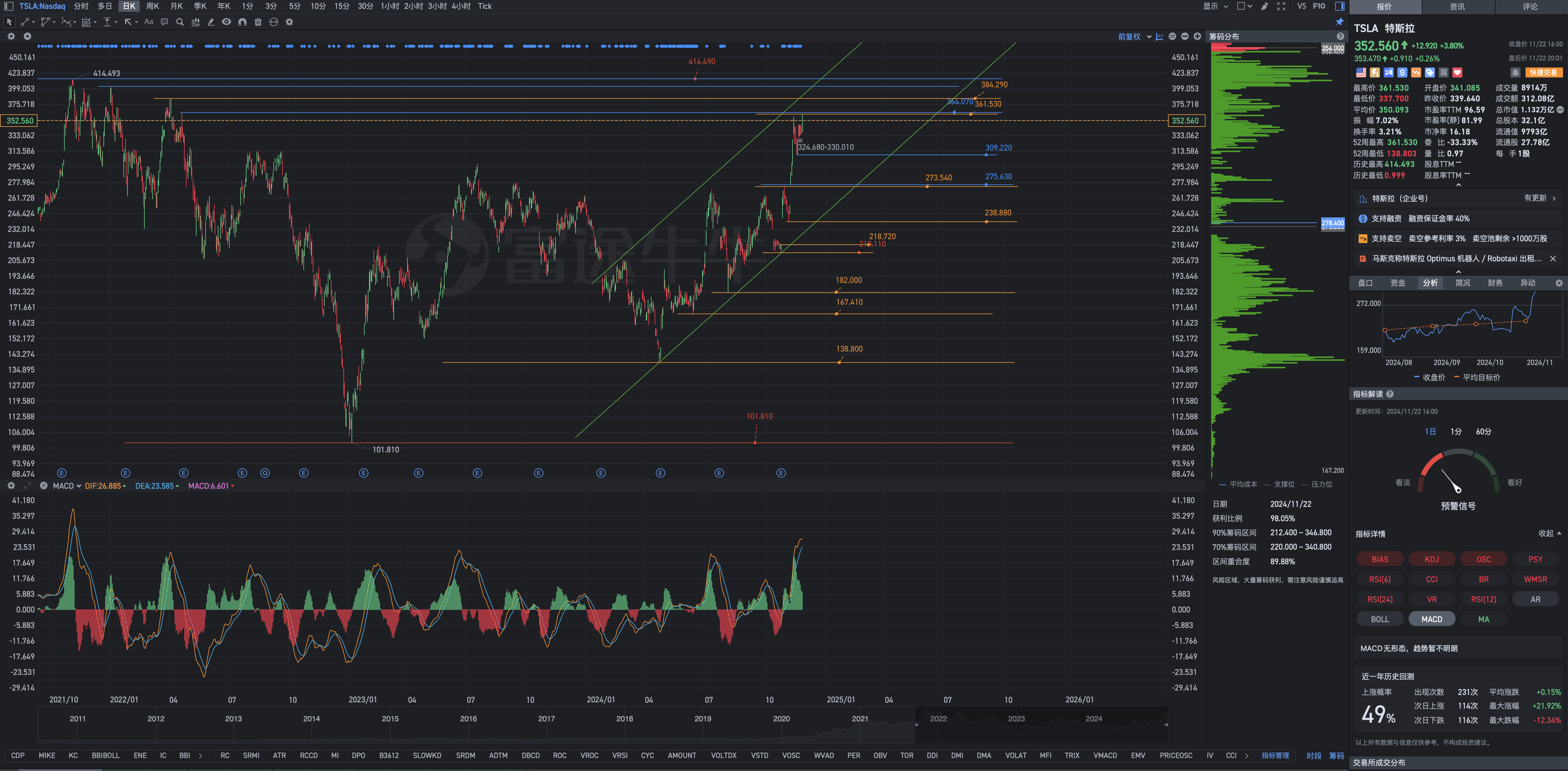Switch to 周K weekly chart
The image size is (1568, 771).
[153, 6]
